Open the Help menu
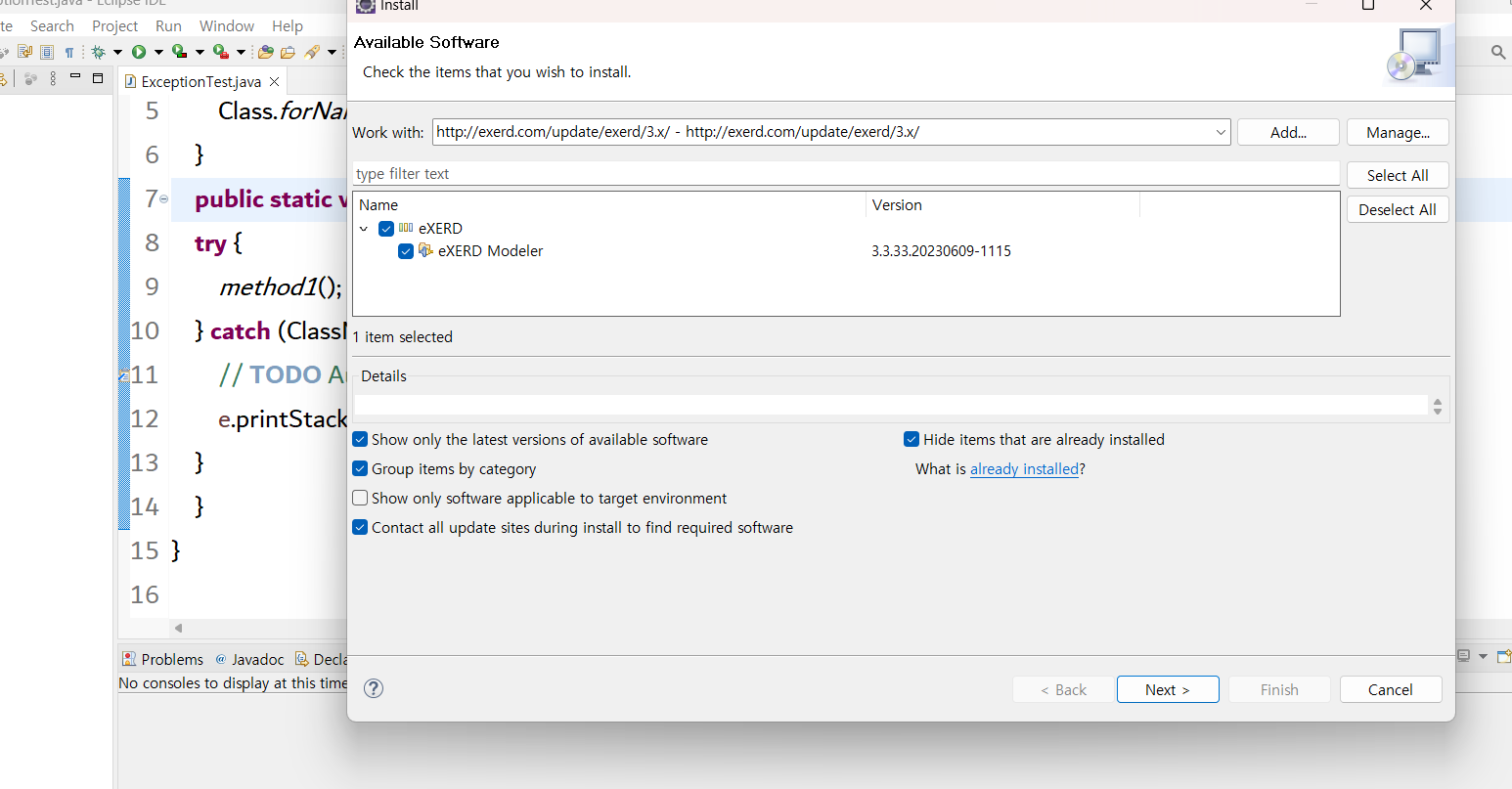Viewport: 1512px width, 789px height. (288, 25)
